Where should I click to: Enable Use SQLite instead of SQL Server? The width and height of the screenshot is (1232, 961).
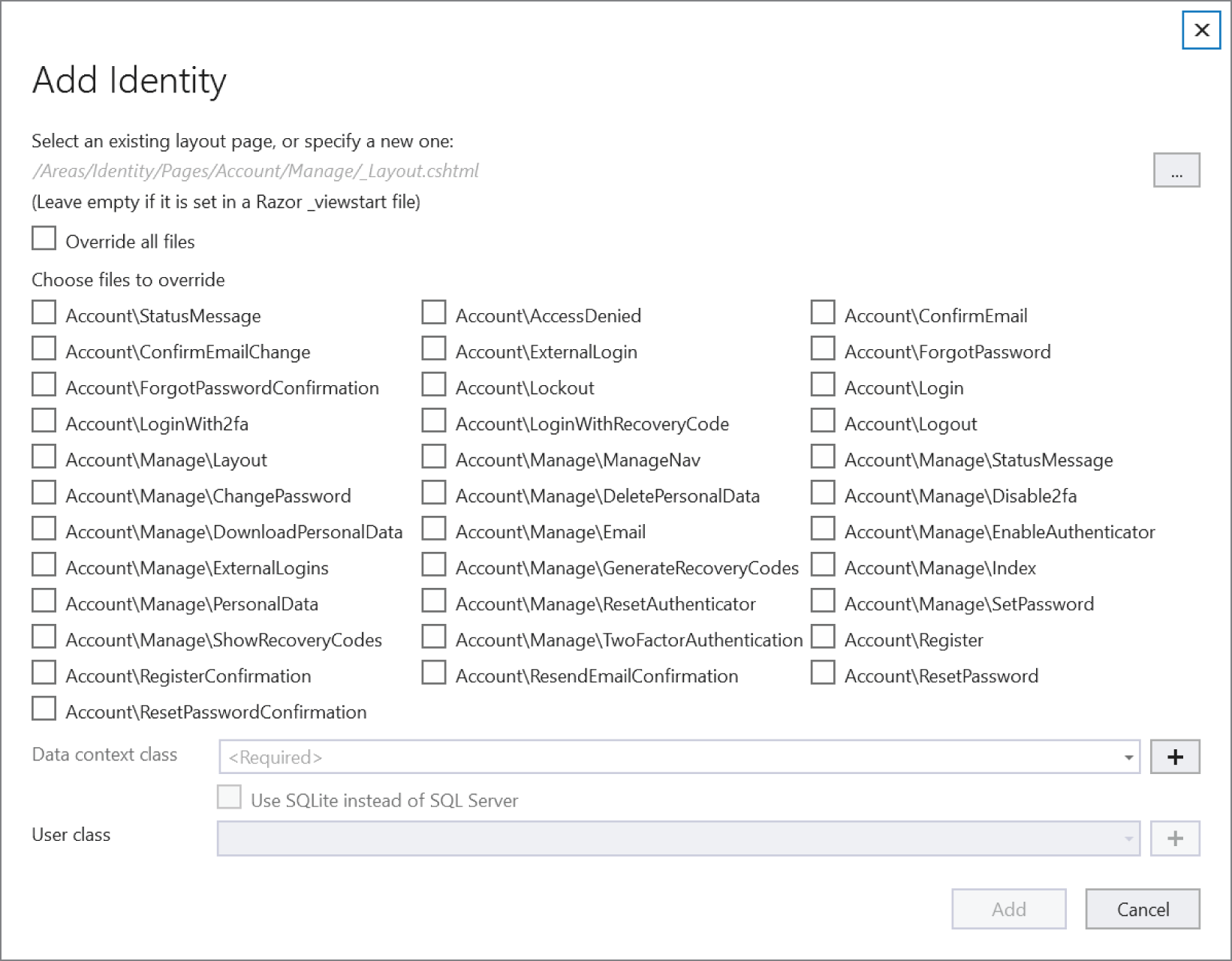[229, 797]
